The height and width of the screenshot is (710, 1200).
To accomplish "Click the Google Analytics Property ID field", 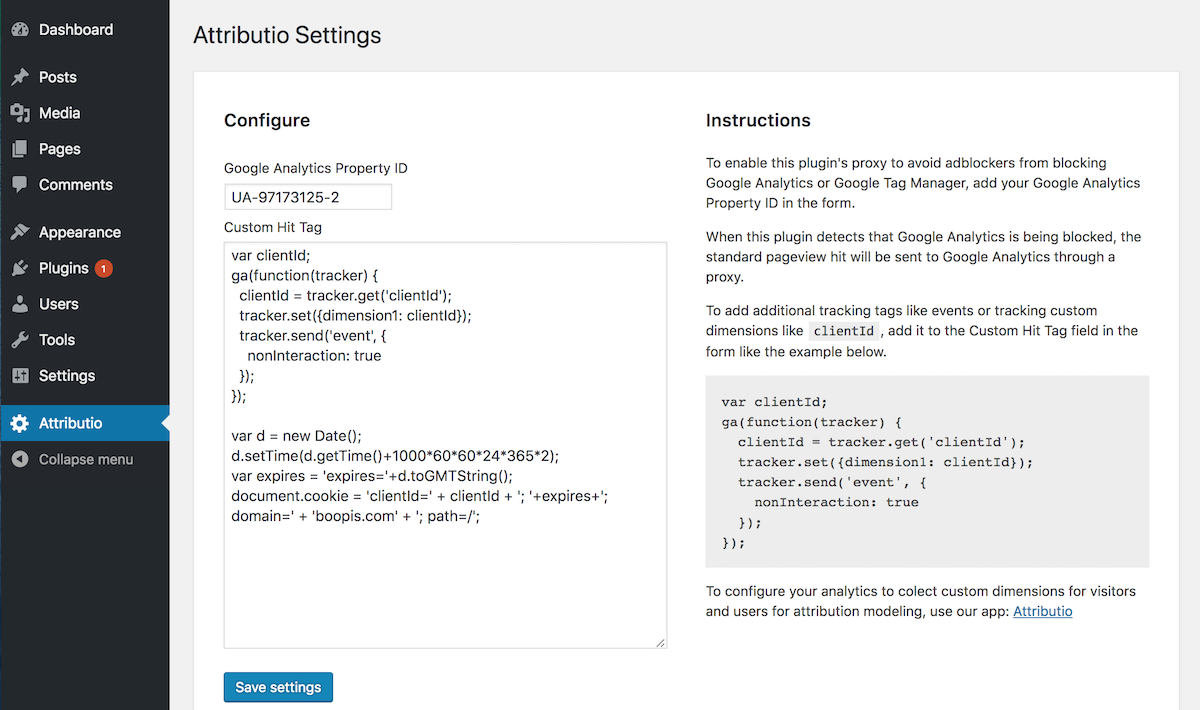I will tap(308, 197).
